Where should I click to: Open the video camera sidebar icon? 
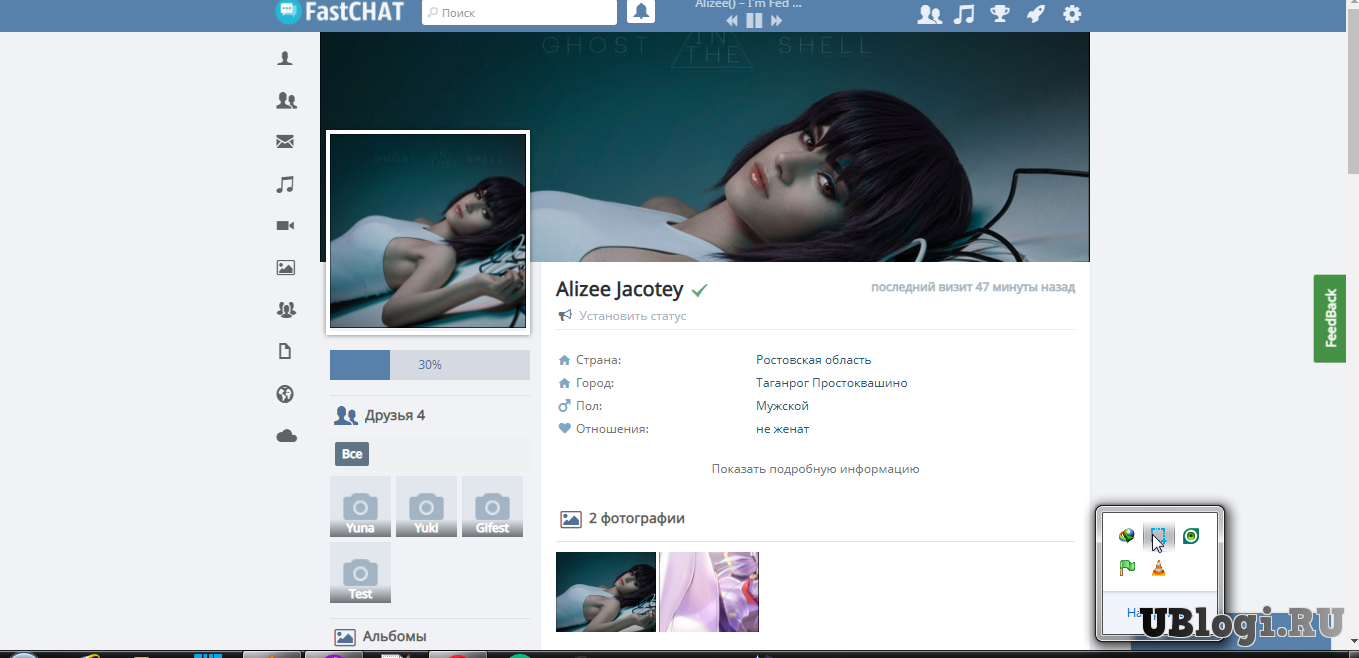[286, 226]
